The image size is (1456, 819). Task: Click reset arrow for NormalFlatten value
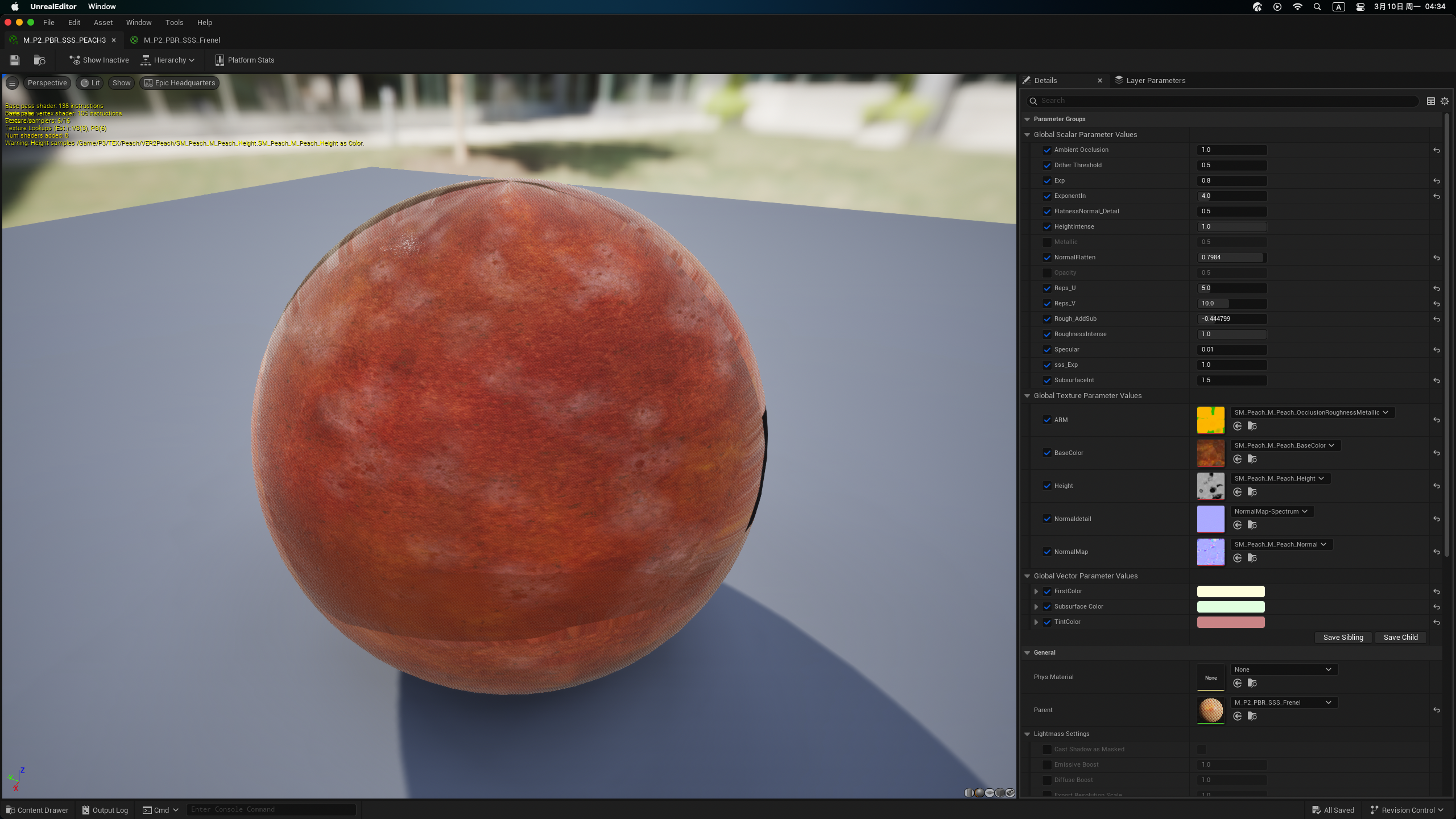(x=1437, y=258)
